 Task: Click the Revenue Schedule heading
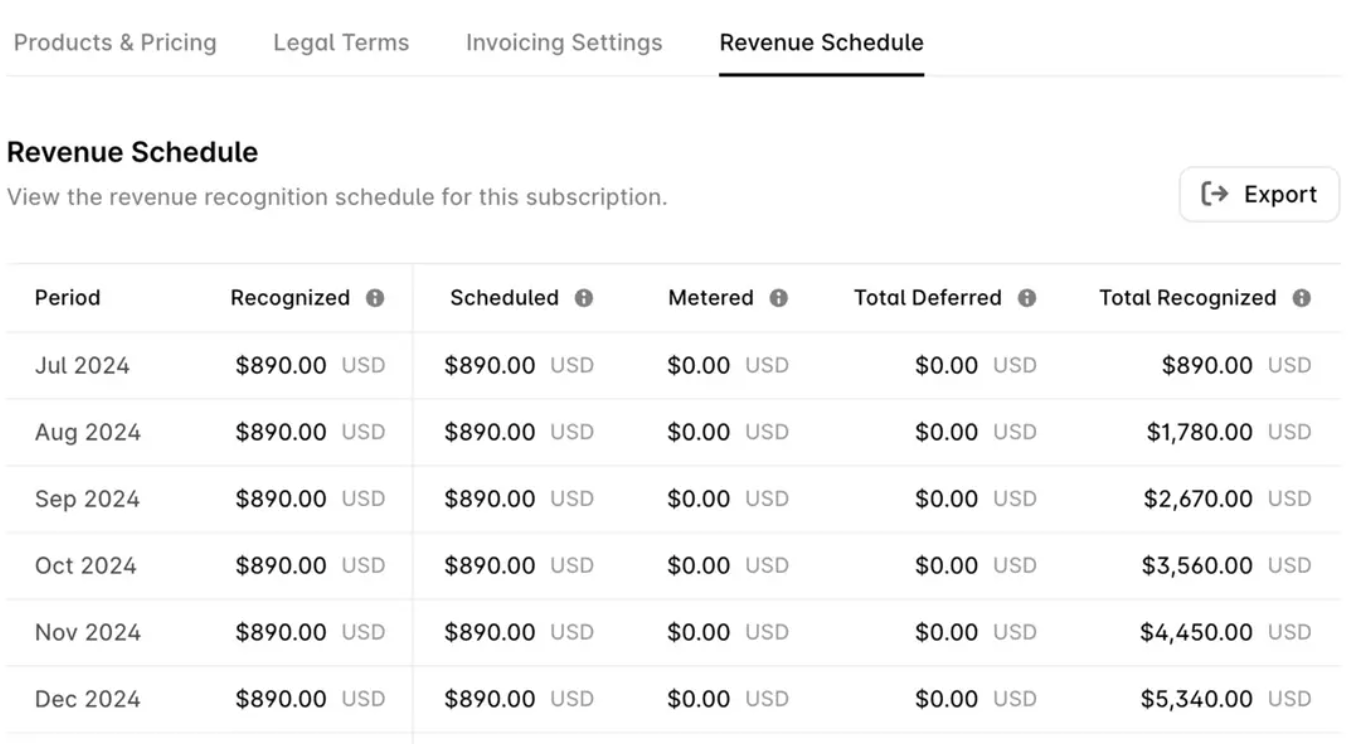[x=132, y=152]
